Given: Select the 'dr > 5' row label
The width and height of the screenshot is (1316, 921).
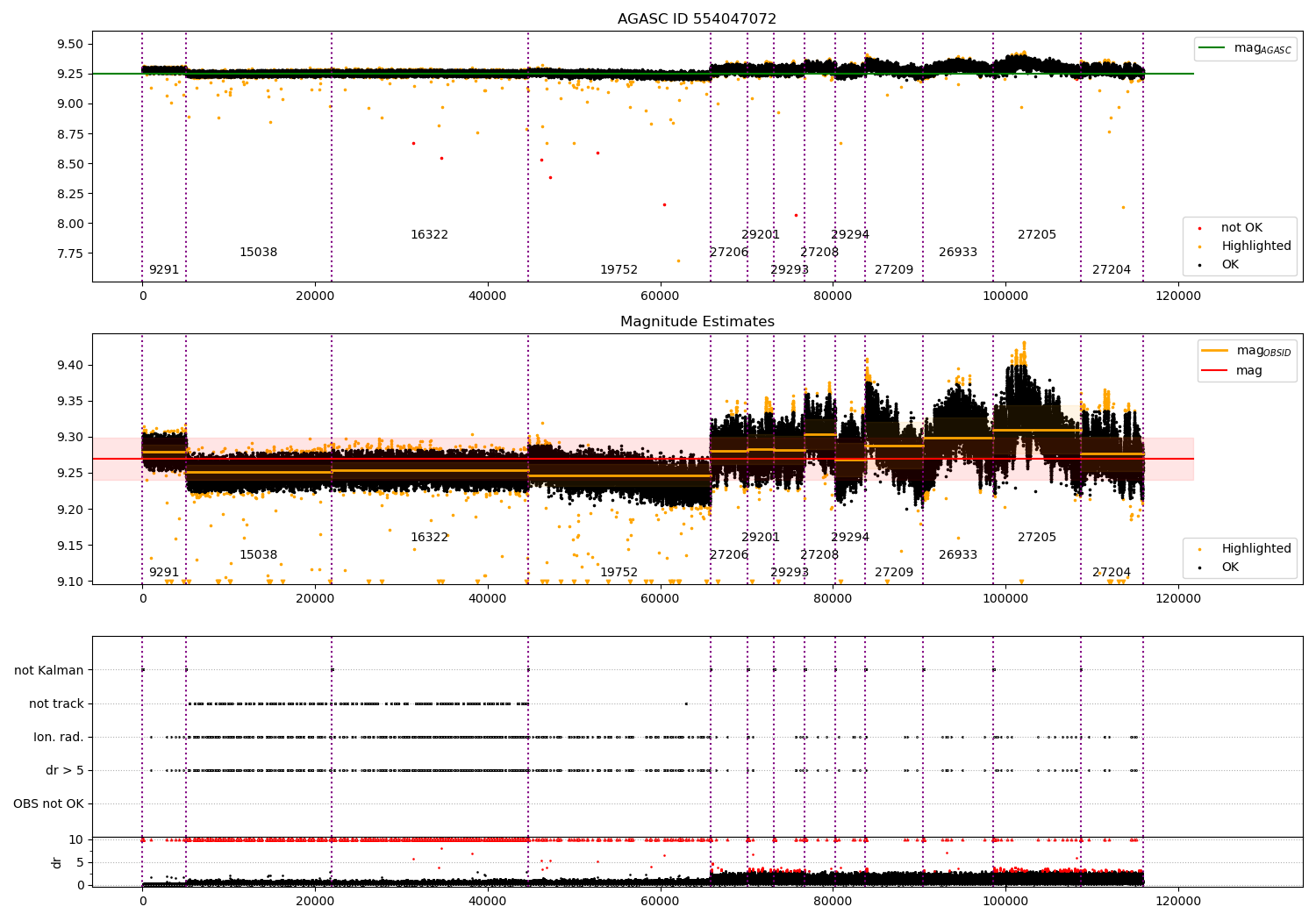Looking at the screenshot, I should [x=65, y=771].
